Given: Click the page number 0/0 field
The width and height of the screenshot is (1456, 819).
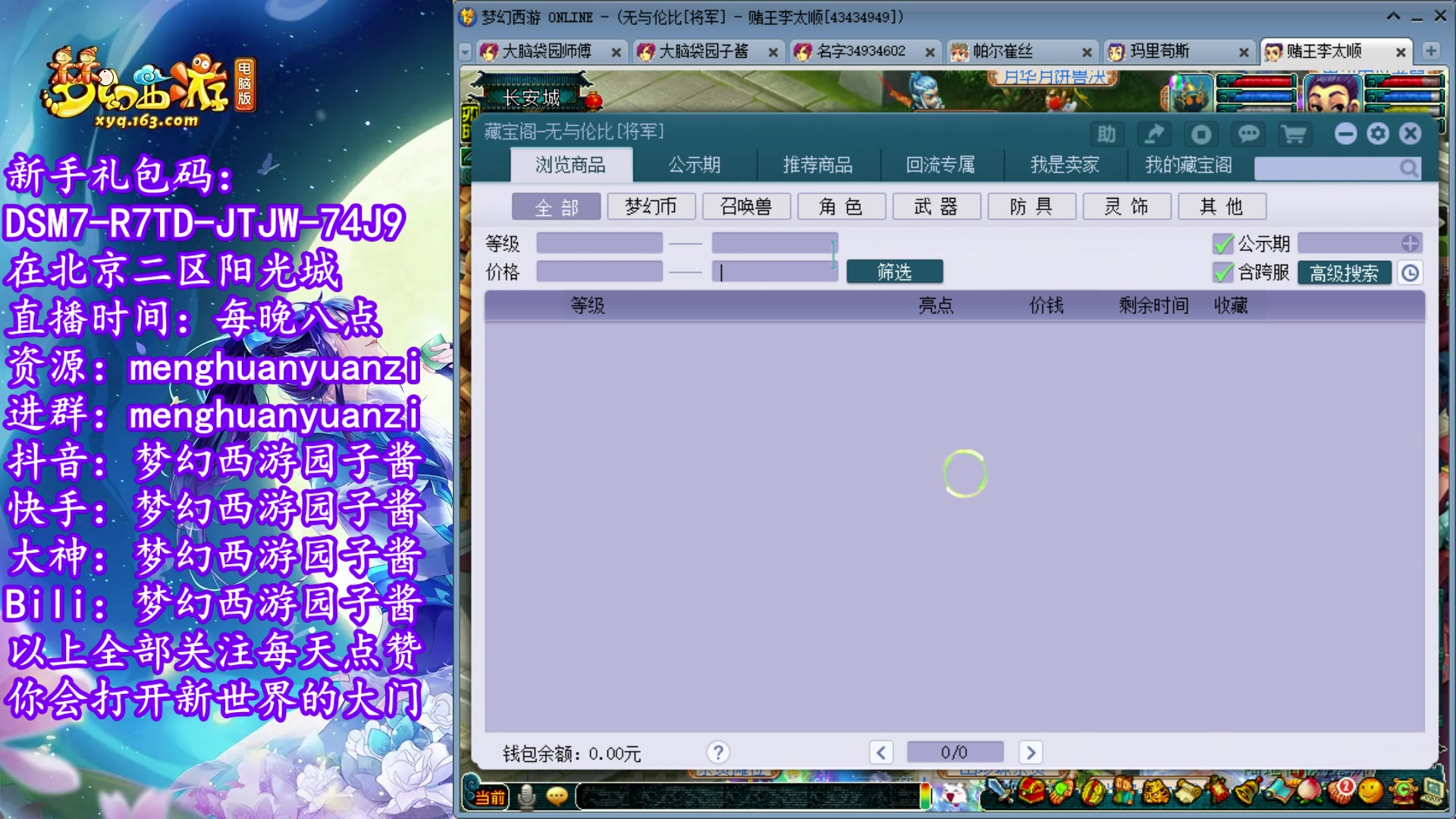Looking at the screenshot, I should coord(955,752).
